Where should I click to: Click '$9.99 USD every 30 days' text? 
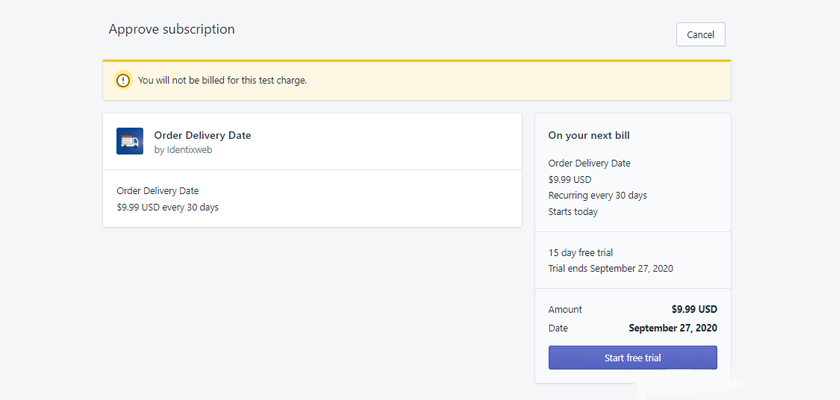(x=168, y=207)
